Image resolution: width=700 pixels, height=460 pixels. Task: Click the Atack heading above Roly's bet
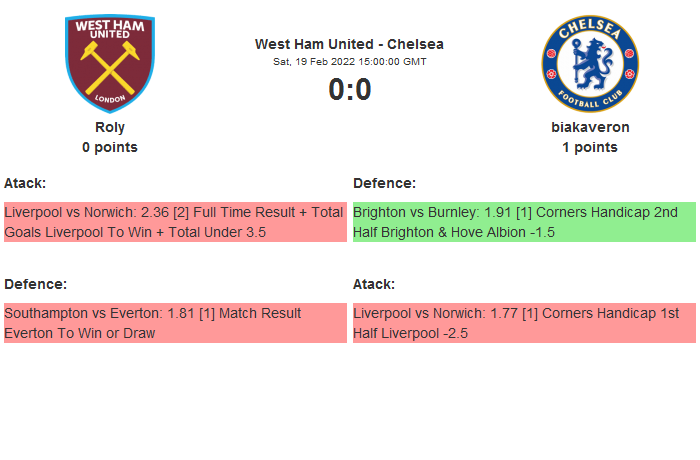25,183
